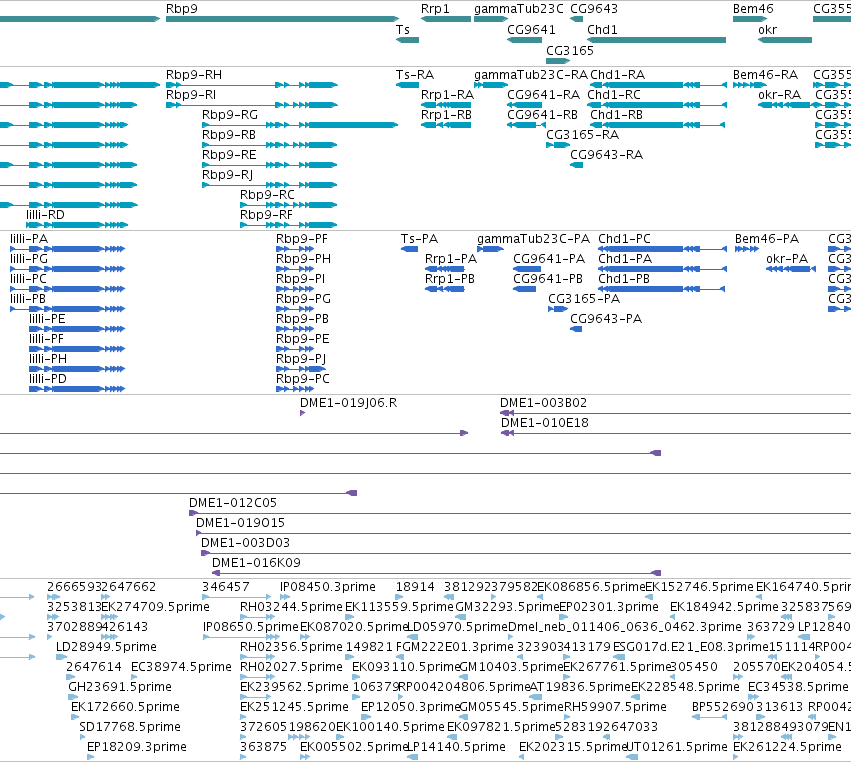The width and height of the screenshot is (851, 762).
Task: Click the DME1-010E18 clone label
Action: [545, 423]
